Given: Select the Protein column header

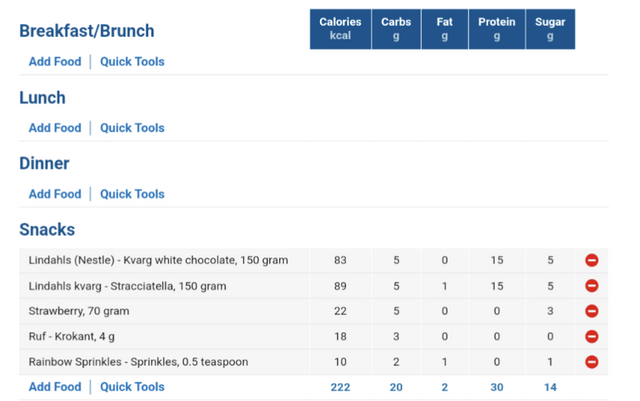Looking at the screenshot, I should pyautogui.click(x=497, y=29).
